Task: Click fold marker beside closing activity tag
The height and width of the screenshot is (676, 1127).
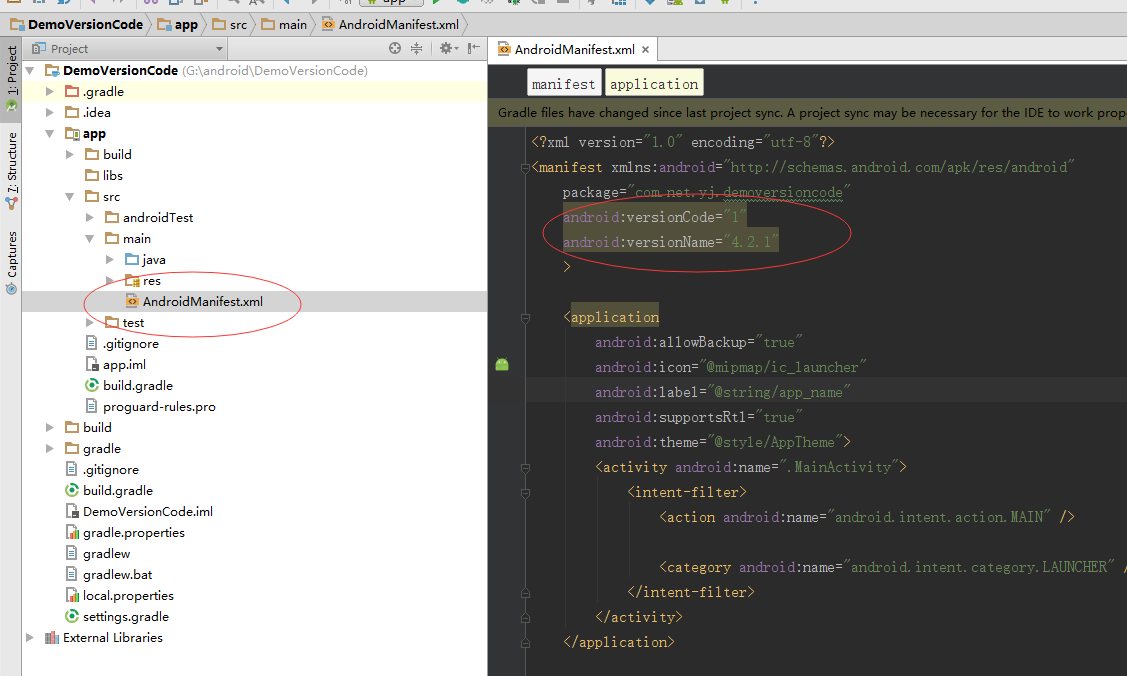Action: point(525,618)
